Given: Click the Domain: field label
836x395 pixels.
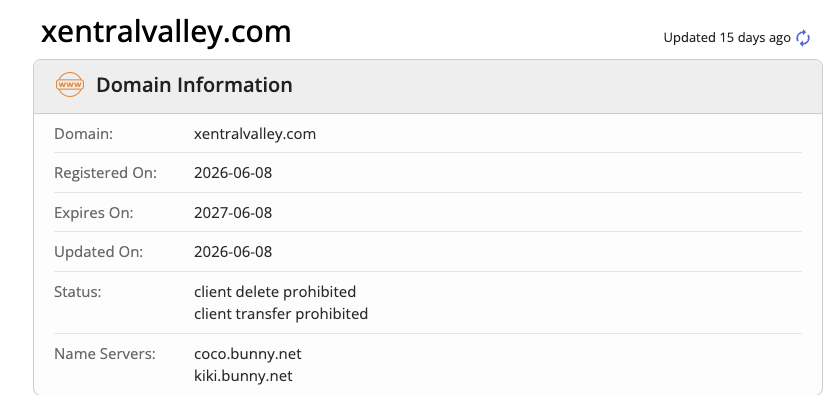Looking at the screenshot, I should 84,134.
